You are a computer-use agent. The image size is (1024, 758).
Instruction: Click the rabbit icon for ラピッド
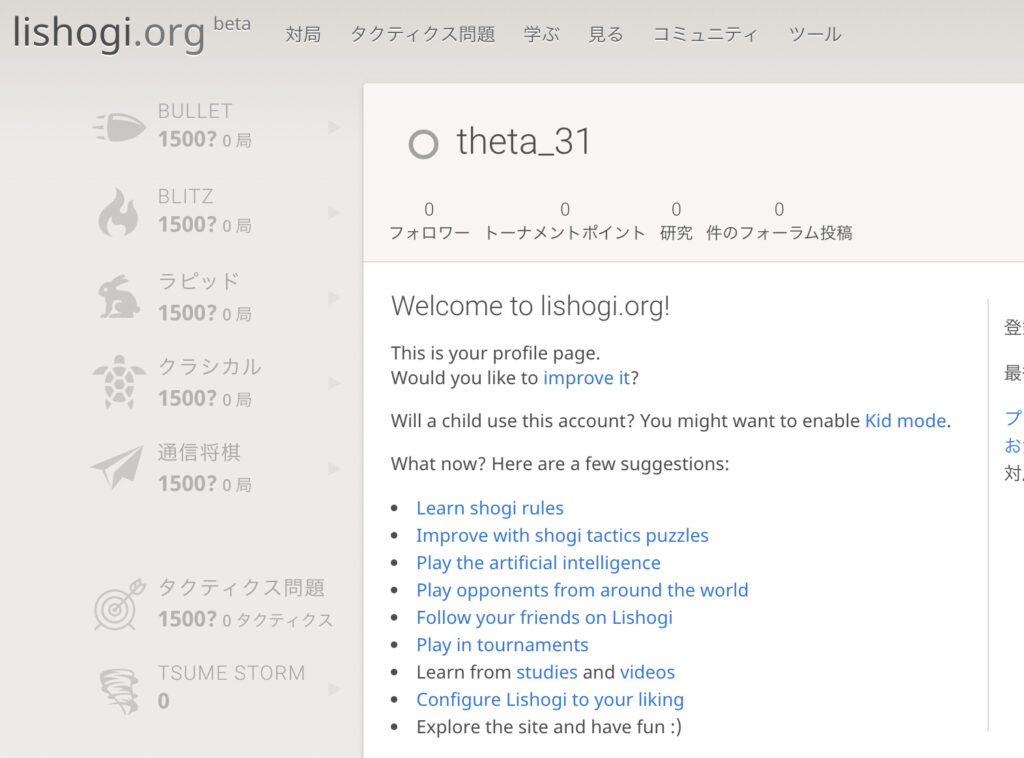[x=119, y=297]
